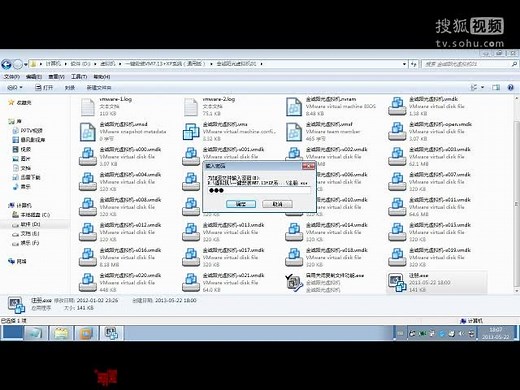Close the password dialog with red X

click(308, 166)
